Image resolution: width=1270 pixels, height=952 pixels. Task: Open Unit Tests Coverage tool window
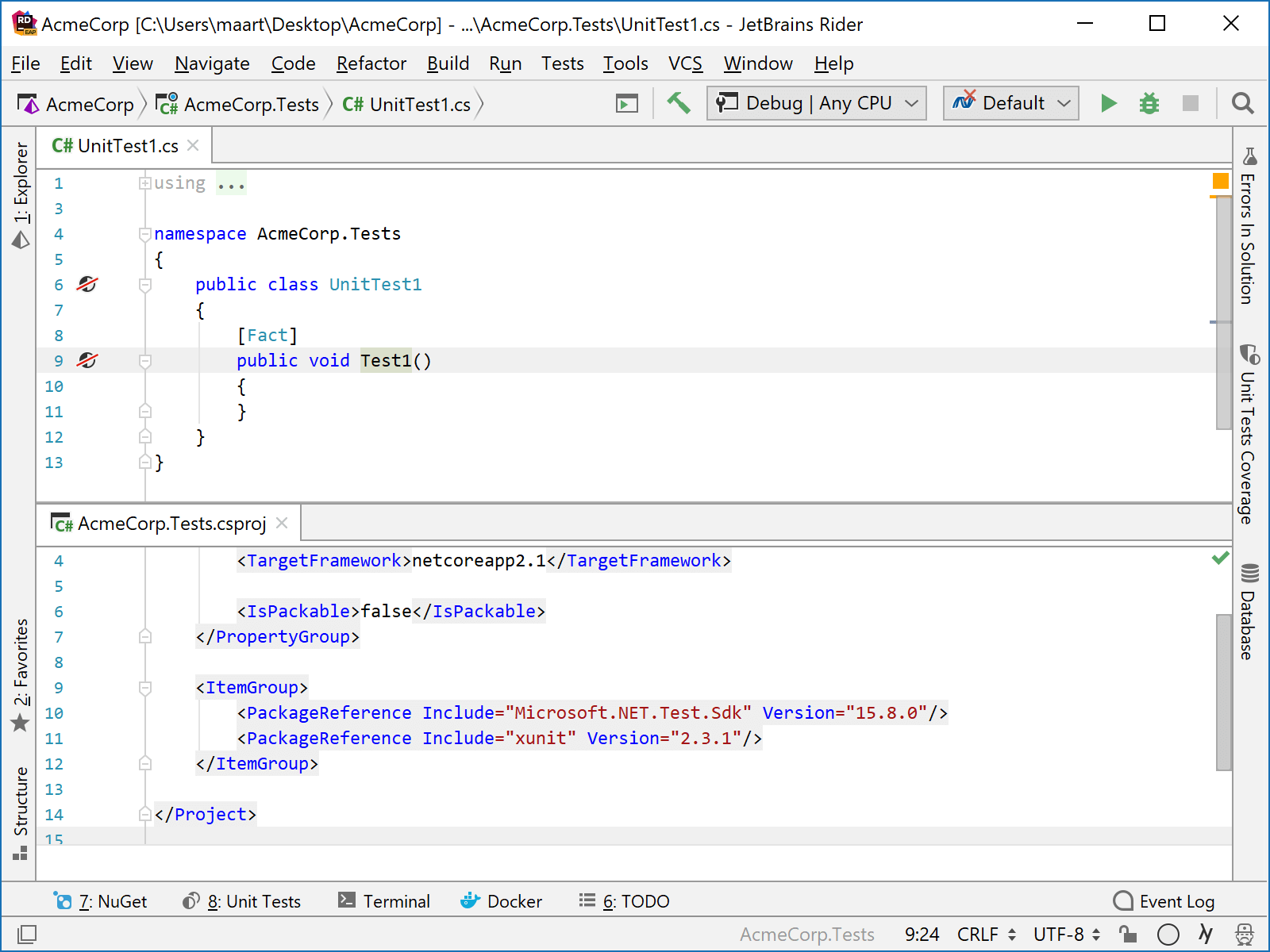1249,434
